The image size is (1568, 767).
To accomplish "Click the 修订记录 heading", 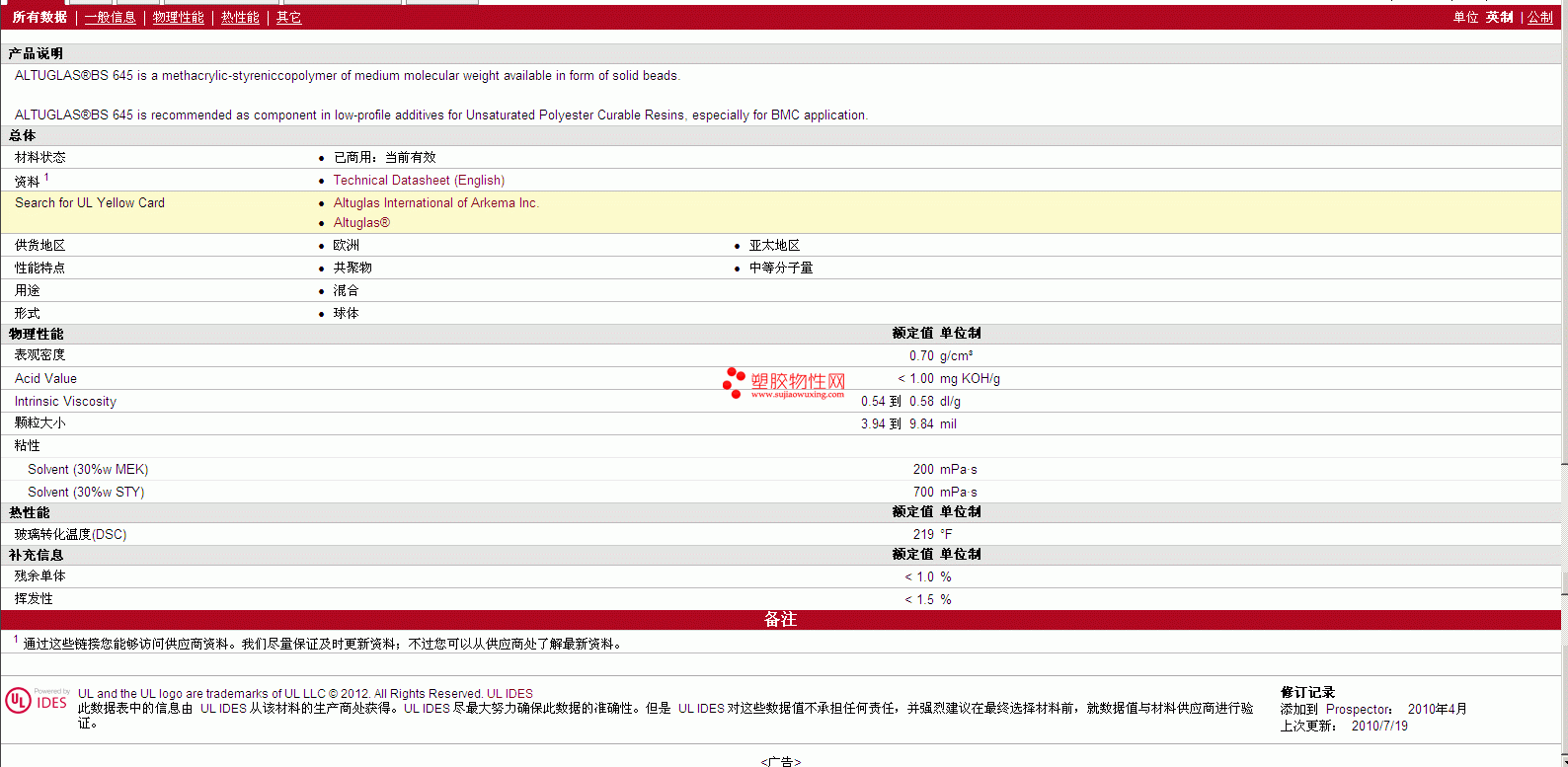I will [1307, 692].
